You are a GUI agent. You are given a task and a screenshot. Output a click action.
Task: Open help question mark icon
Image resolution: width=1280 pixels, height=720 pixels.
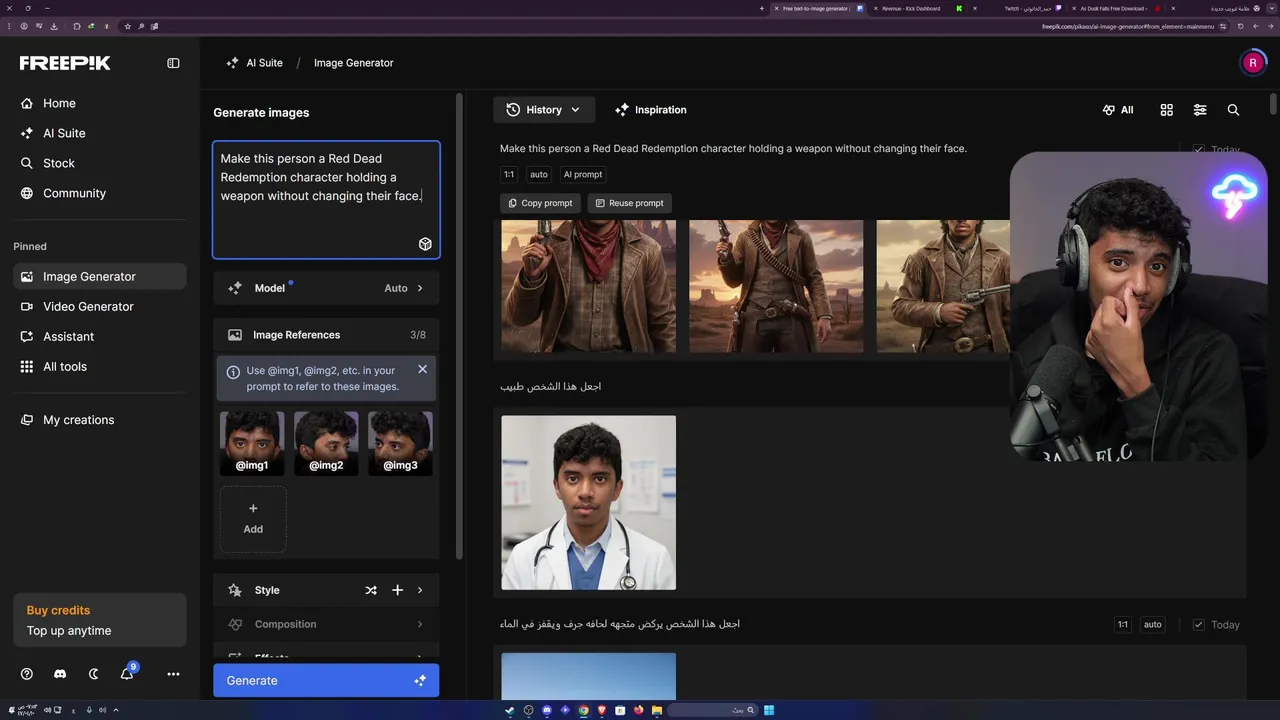(27, 674)
